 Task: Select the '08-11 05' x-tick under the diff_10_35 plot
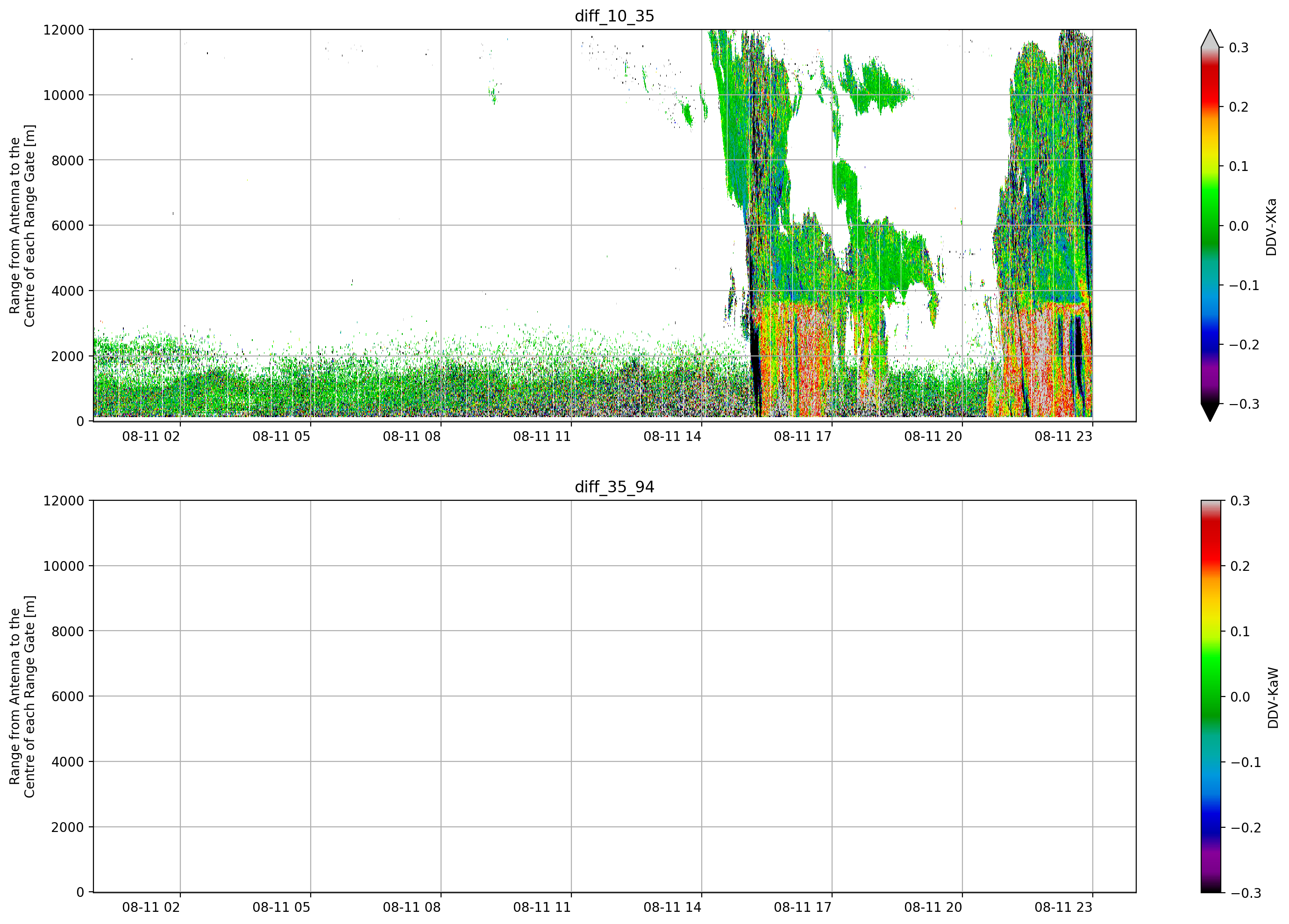[281, 436]
